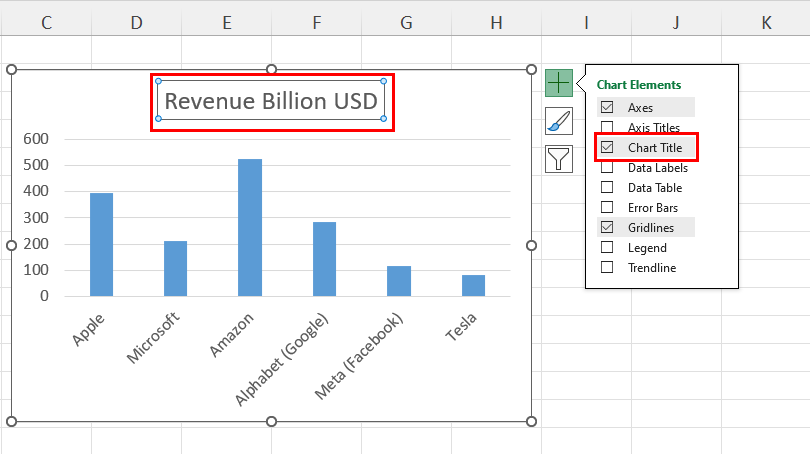The width and height of the screenshot is (810, 454).
Task: Open the Chart Styles paintbrush button
Action: 558,121
